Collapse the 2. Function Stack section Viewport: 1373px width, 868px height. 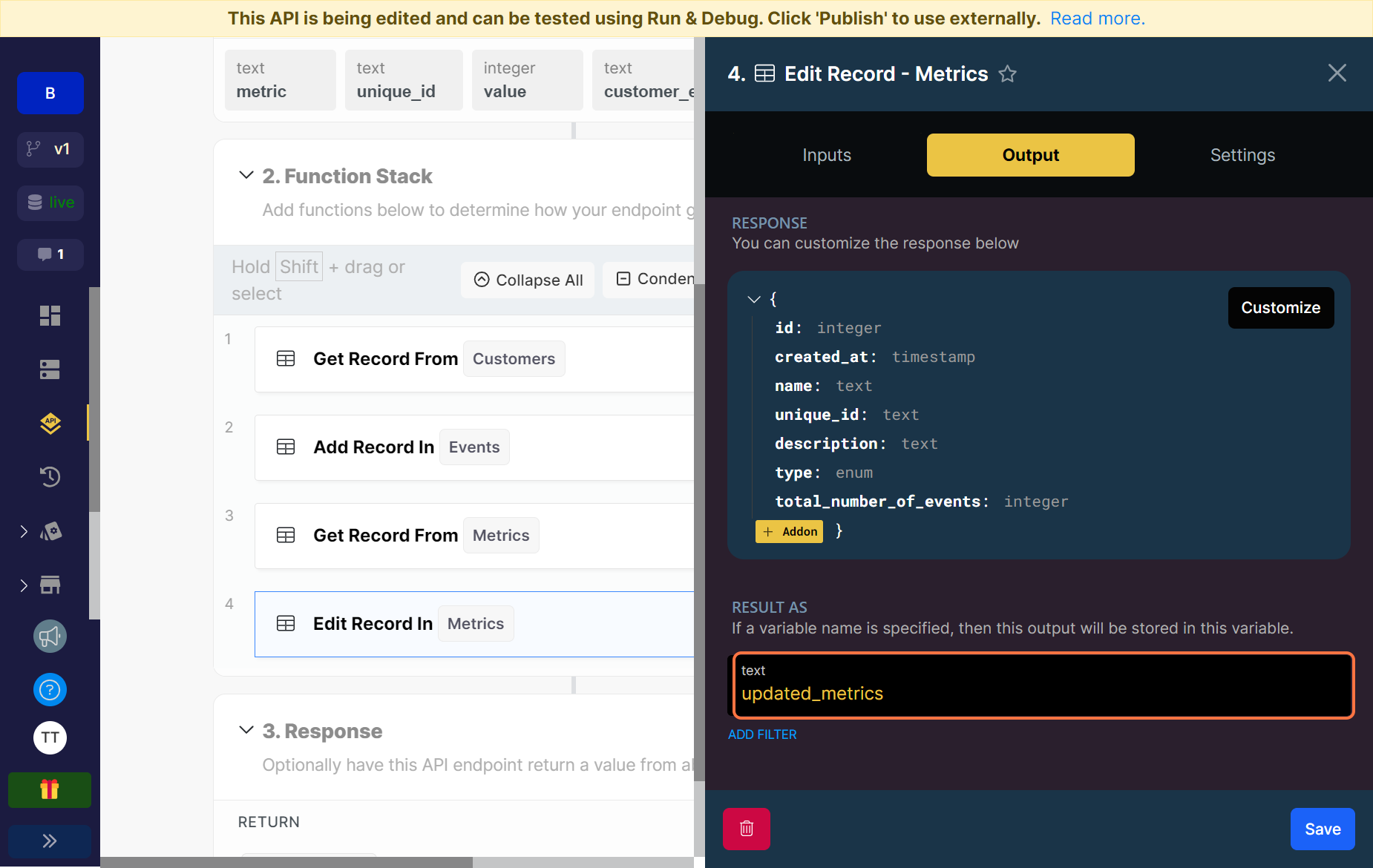click(246, 175)
